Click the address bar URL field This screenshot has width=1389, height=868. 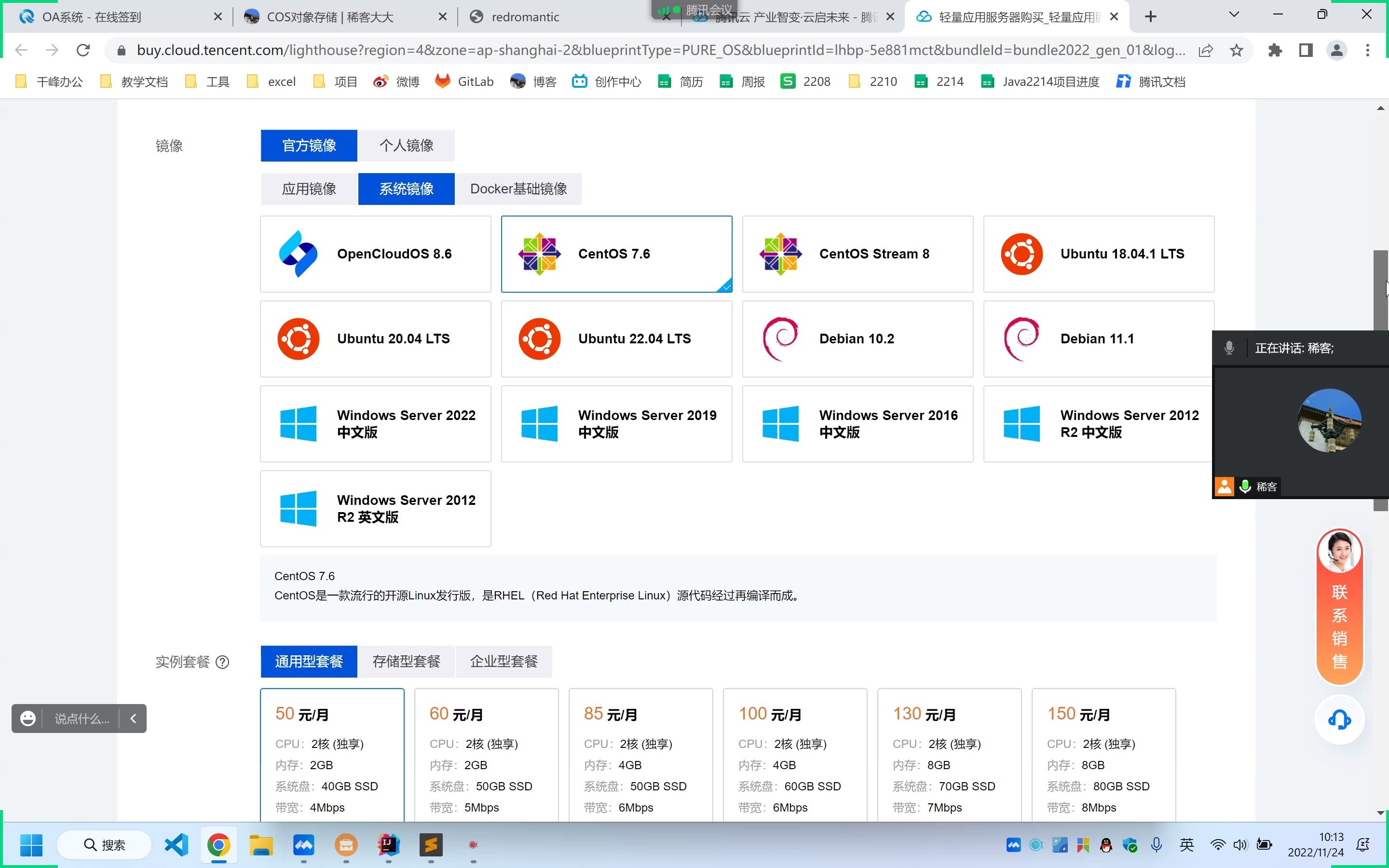(660, 51)
